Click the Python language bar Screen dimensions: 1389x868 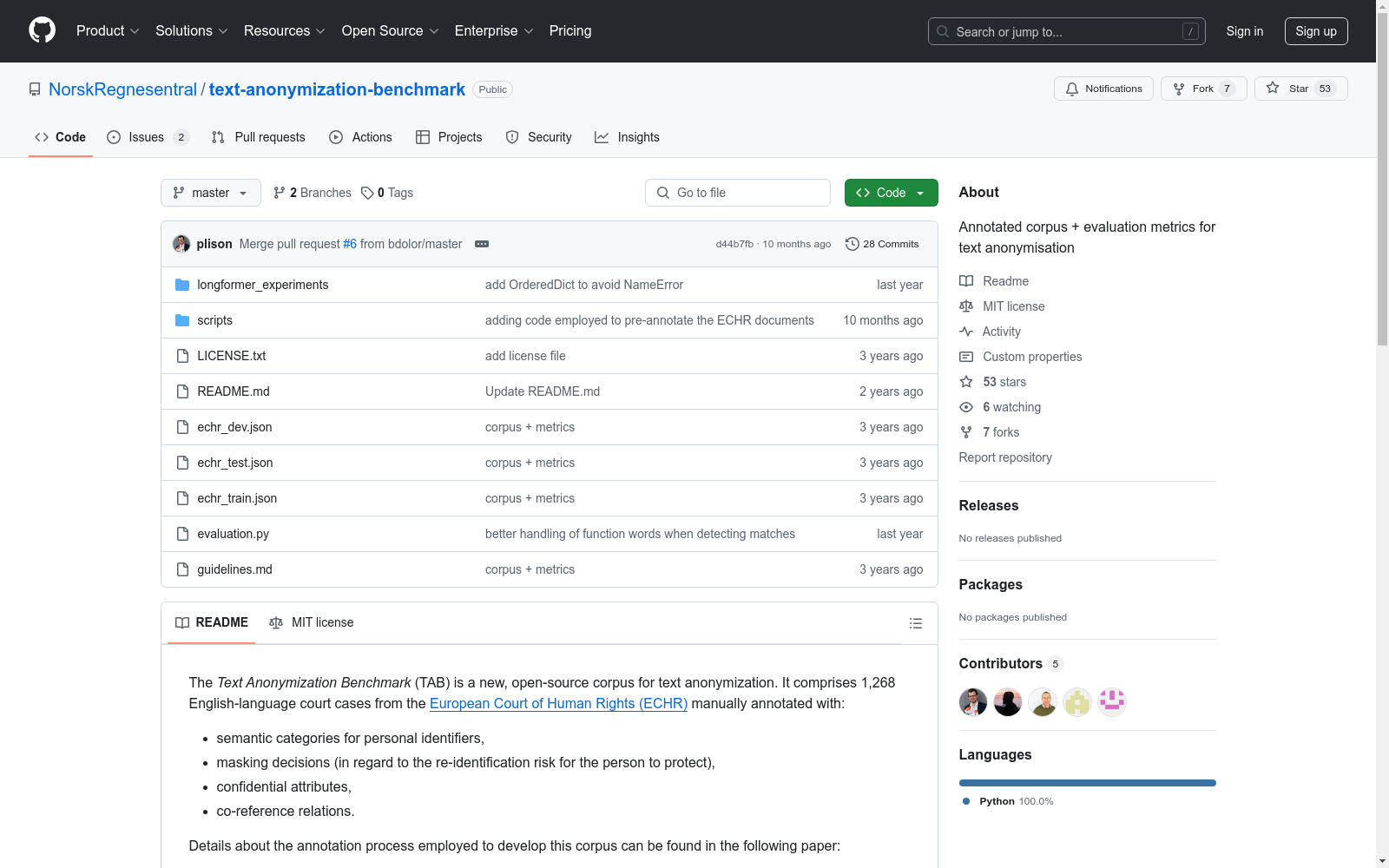tap(1088, 783)
